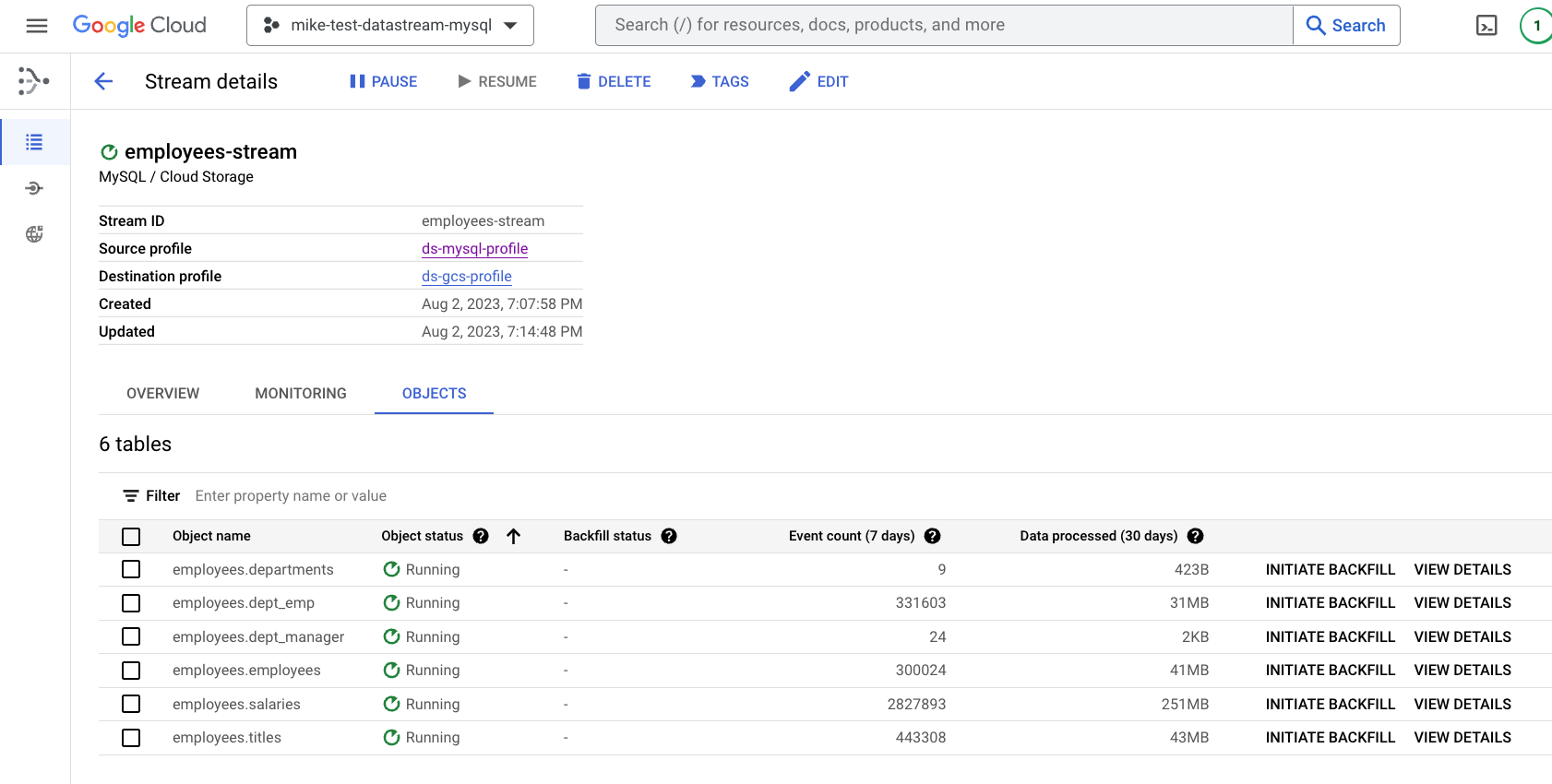View details for employees.dept_manager

point(1462,636)
